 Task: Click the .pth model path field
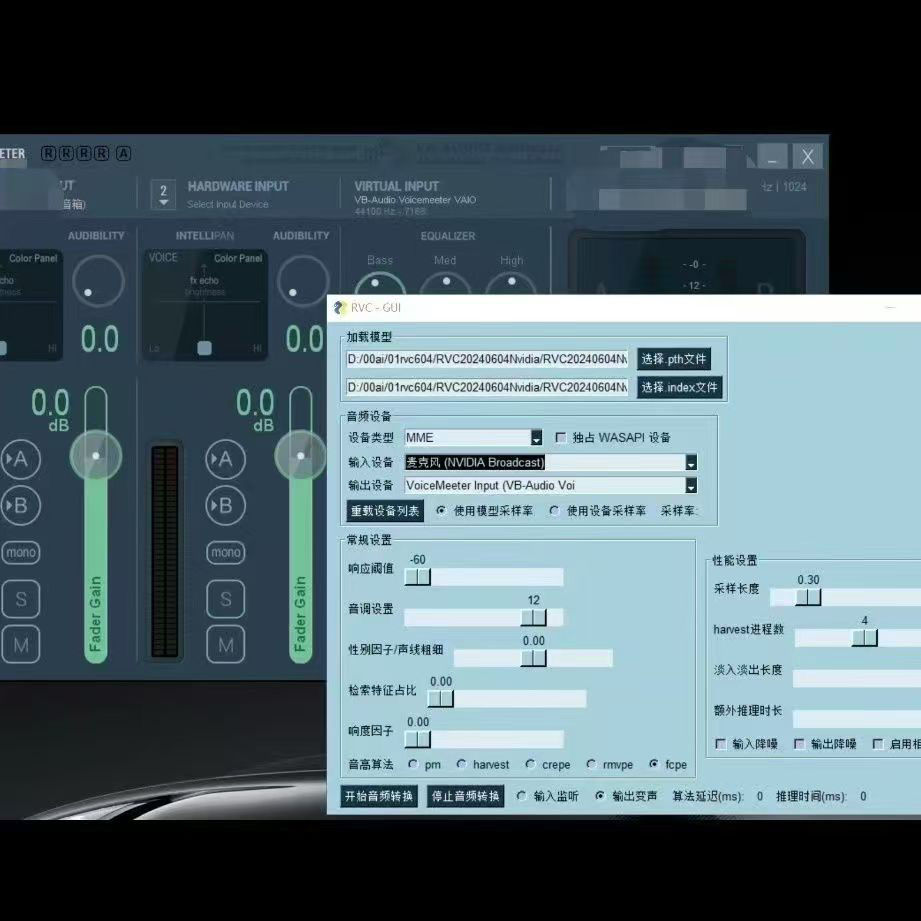pos(487,359)
